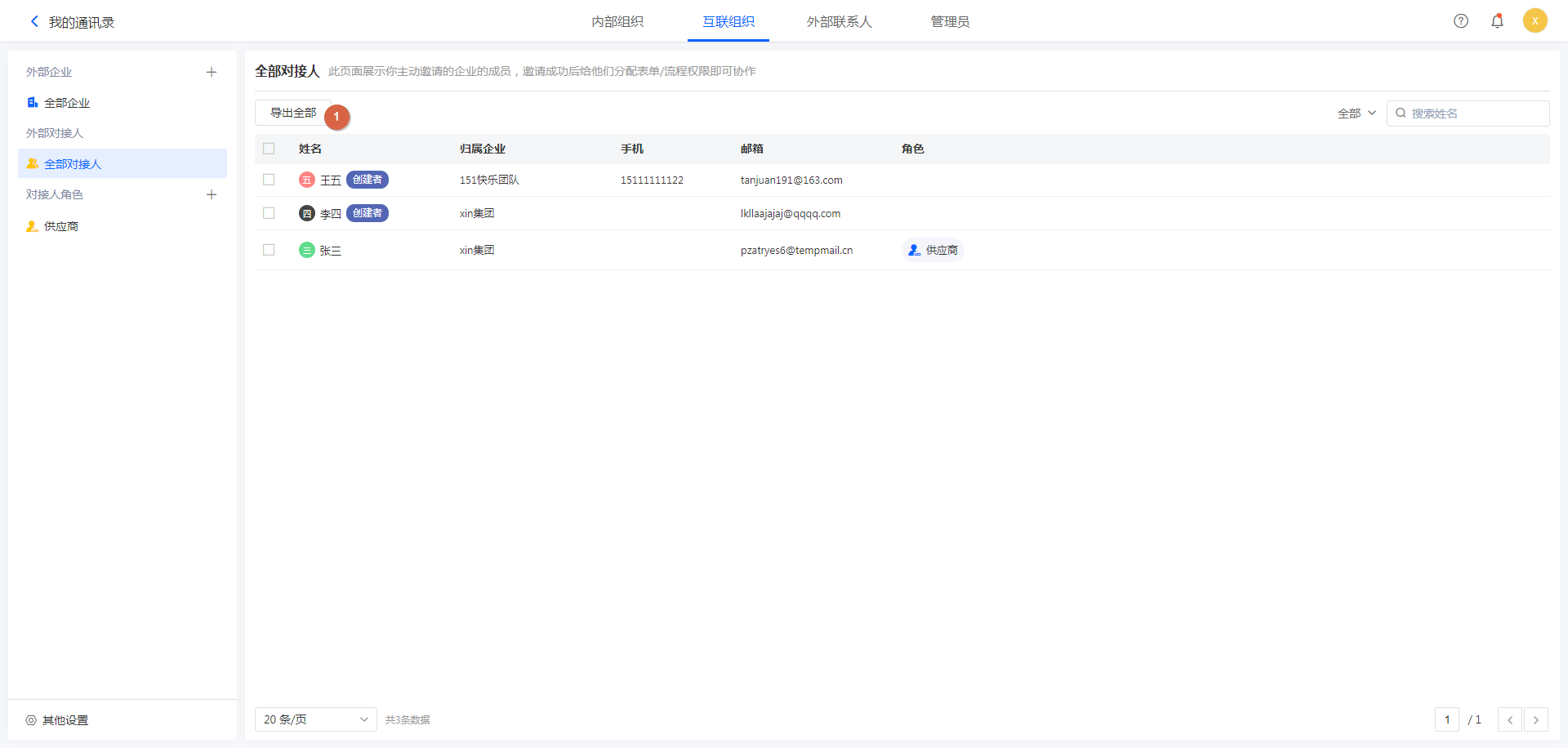Tick the checkbox for 李四
Viewport: 1568px width, 748px height.
point(269,213)
